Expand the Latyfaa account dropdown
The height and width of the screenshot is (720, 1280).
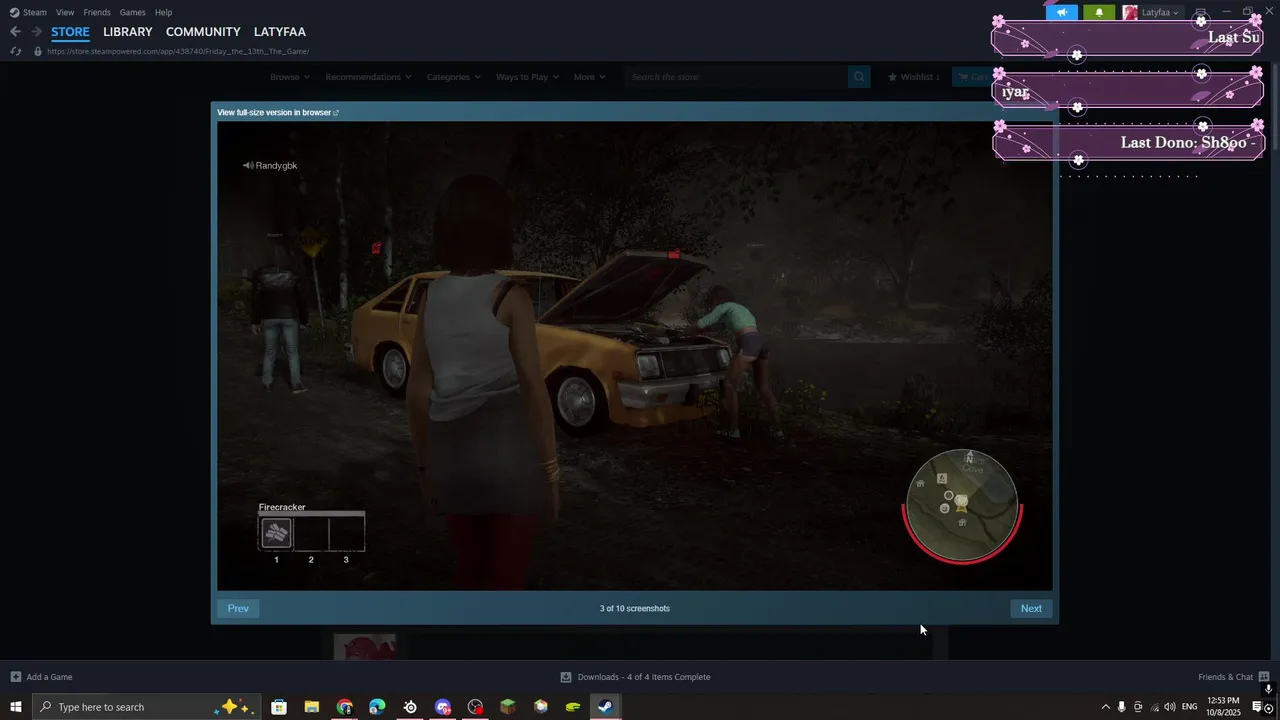(1160, 12)
